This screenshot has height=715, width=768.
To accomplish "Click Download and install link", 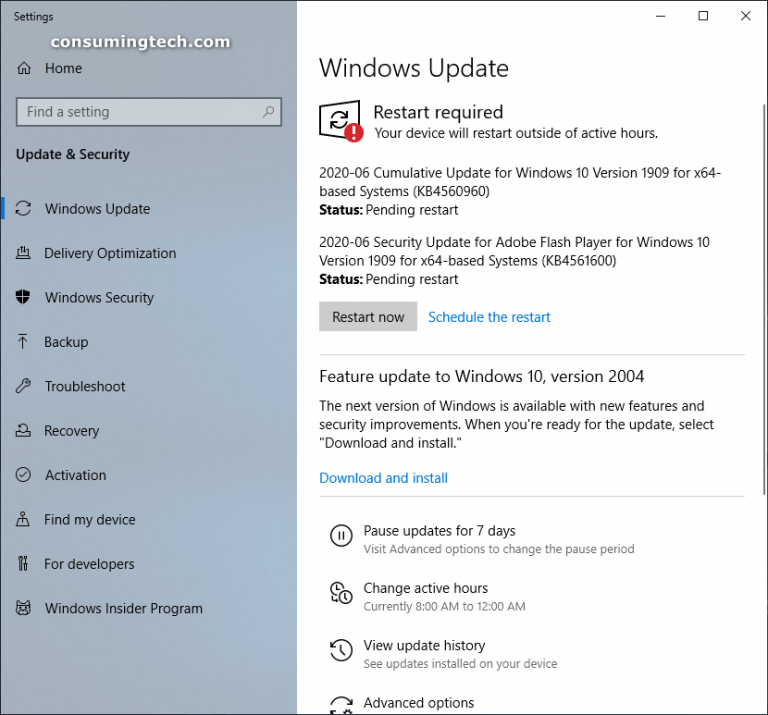I will (384, 478).
